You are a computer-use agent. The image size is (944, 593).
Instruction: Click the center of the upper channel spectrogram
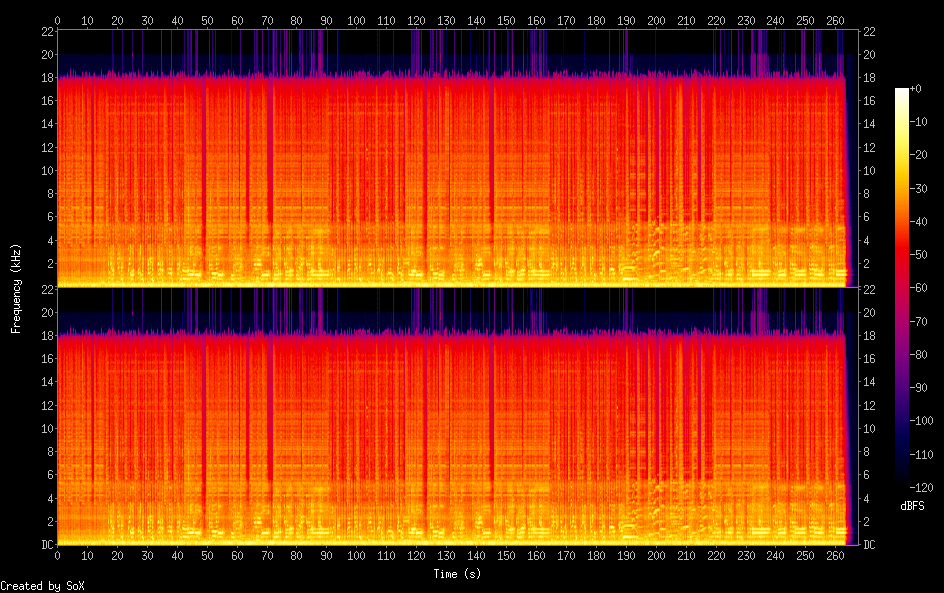point(457,158)
